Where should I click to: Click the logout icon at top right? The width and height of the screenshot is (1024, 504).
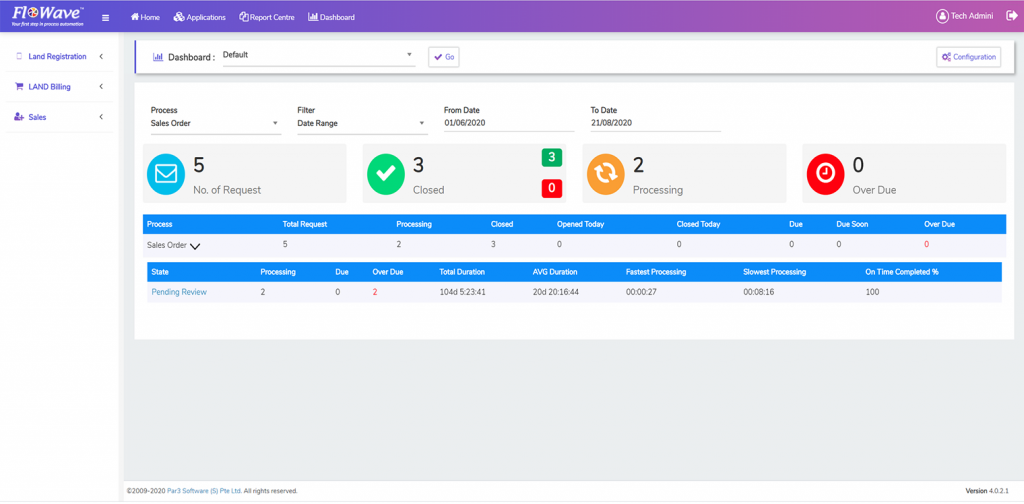[x=1012, y=16]
